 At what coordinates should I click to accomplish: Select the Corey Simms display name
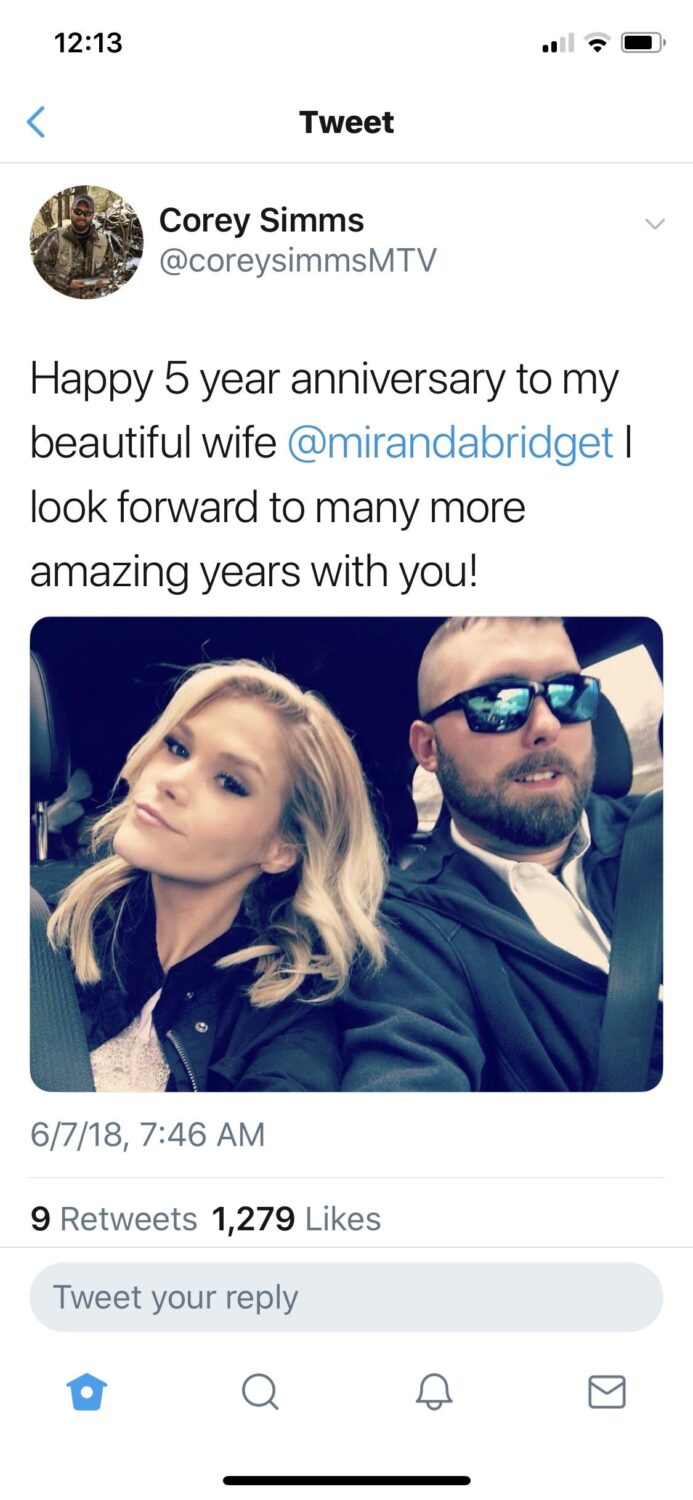262,220
